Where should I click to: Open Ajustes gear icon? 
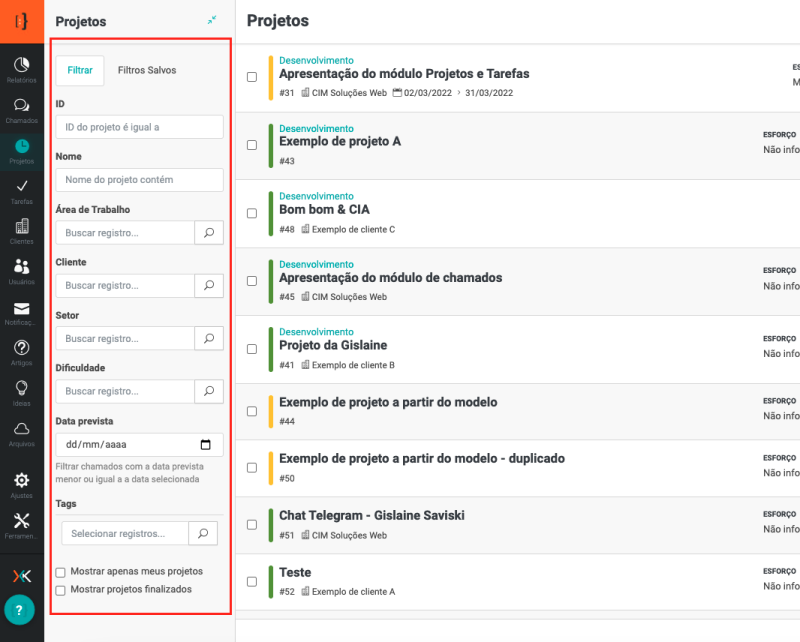(22, 484)
